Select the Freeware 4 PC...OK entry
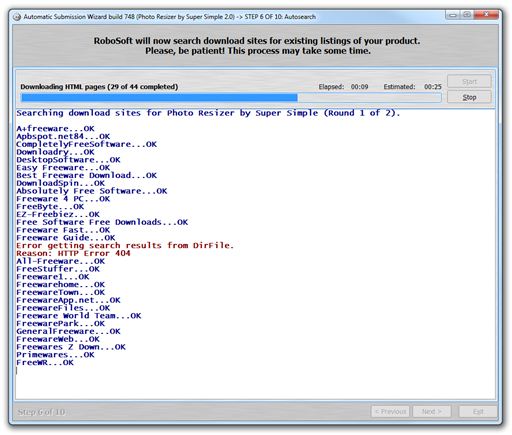 coord(63,199)
